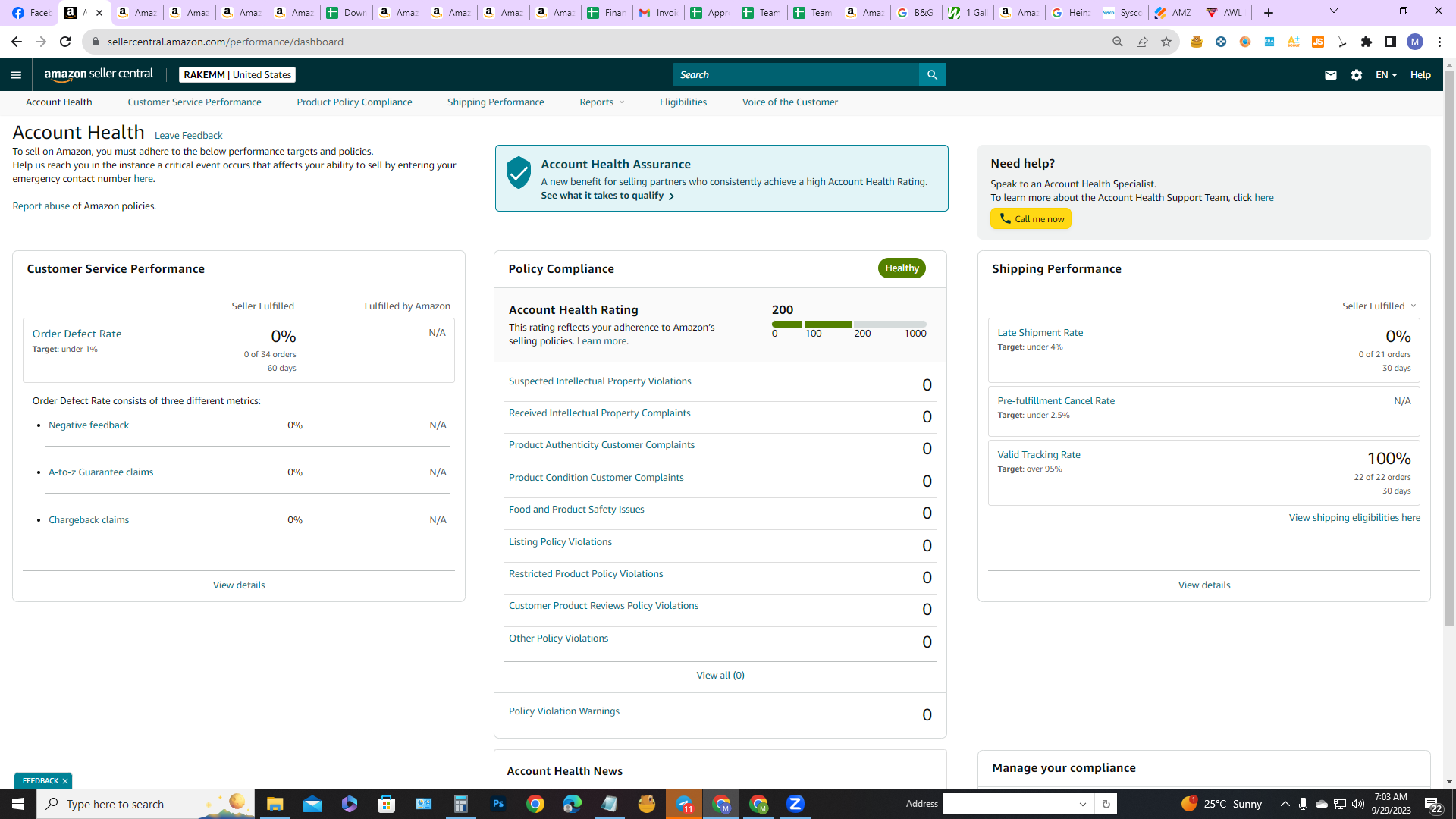Expand See what it takes to qualify
1456x819 pixels.
(x=607, y=196)
